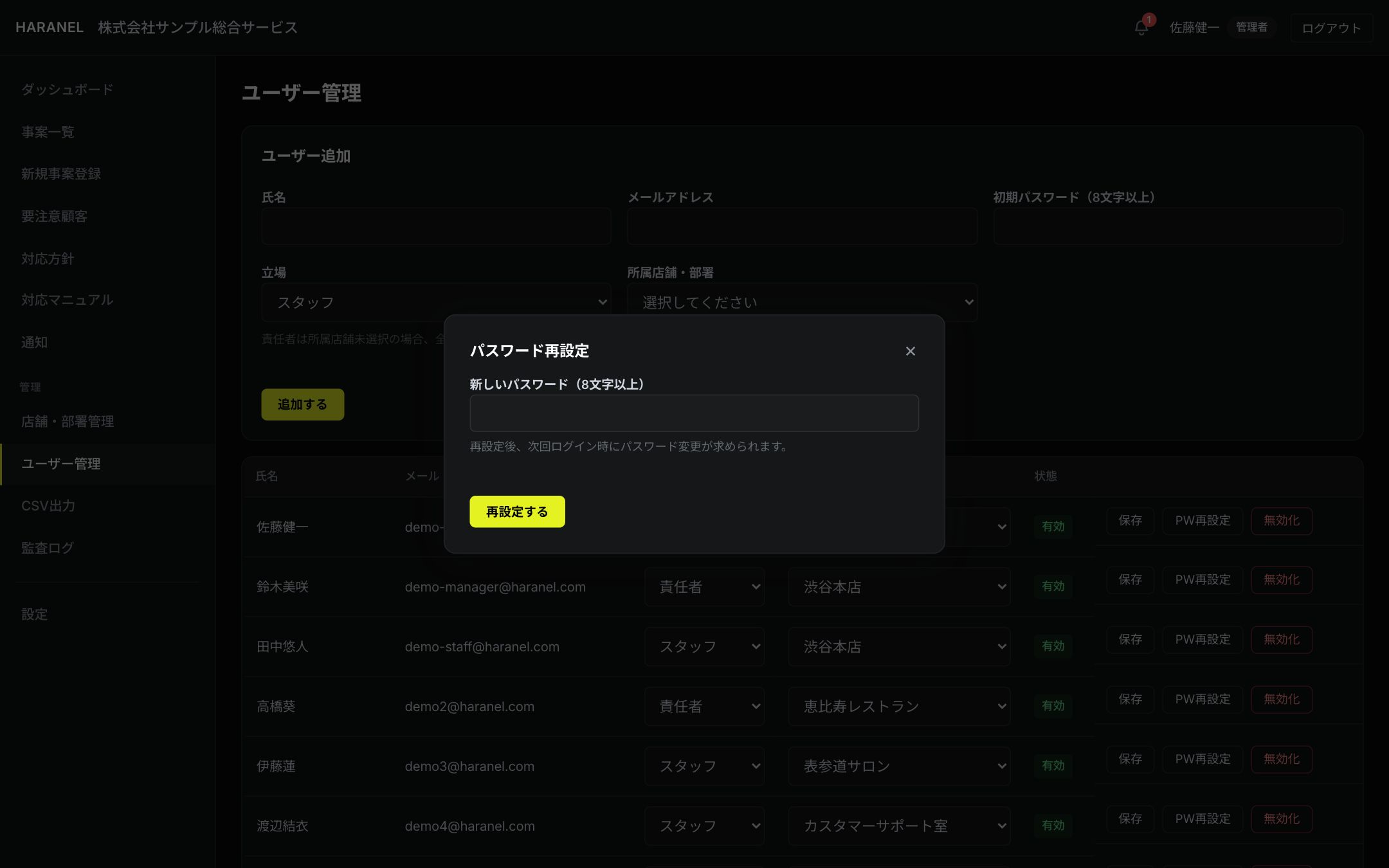
Task: Click PW再設定 for 伊藤蓮 row
Action: pos(1203,759)
